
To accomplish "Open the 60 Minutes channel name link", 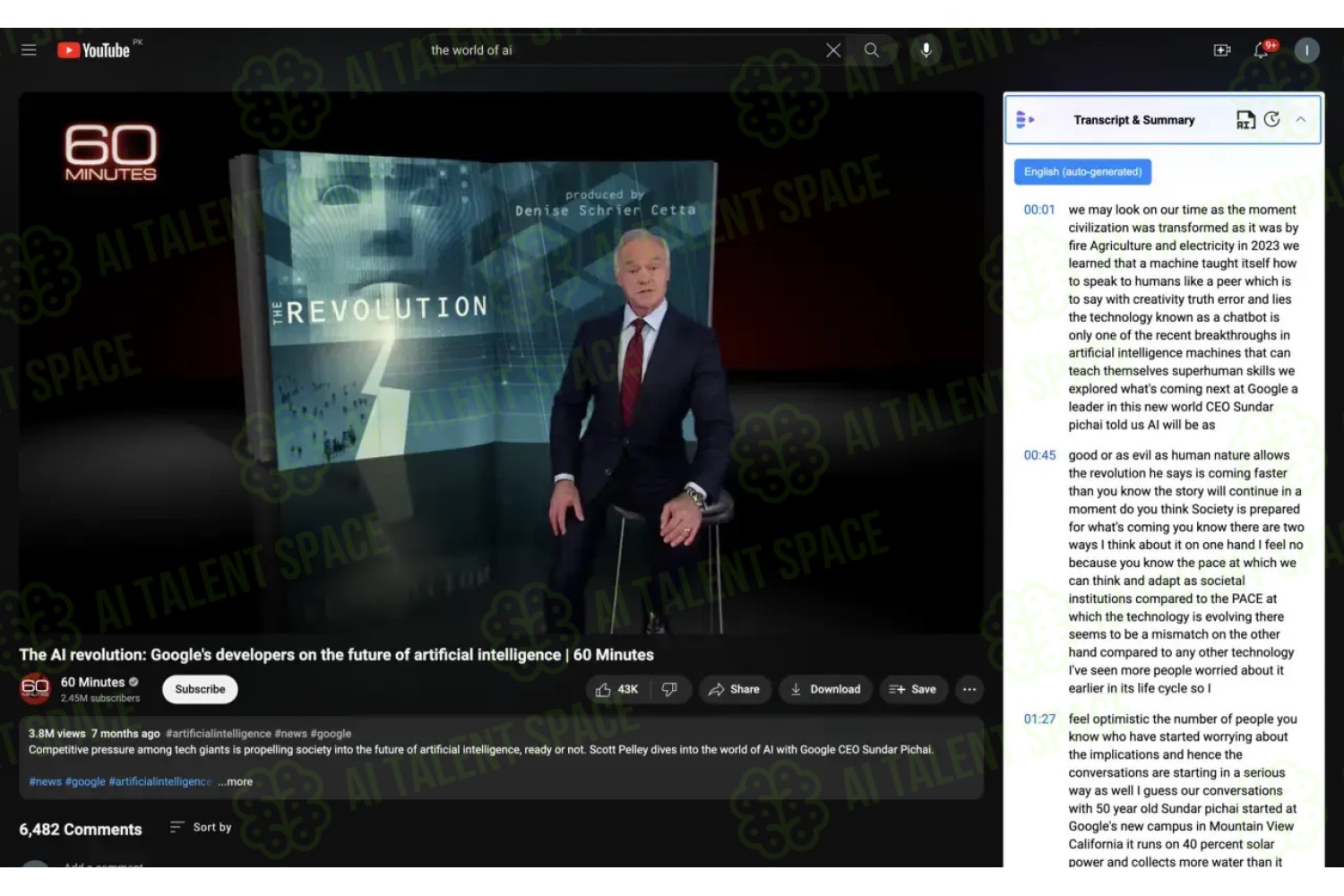I will tap(92, 682).
